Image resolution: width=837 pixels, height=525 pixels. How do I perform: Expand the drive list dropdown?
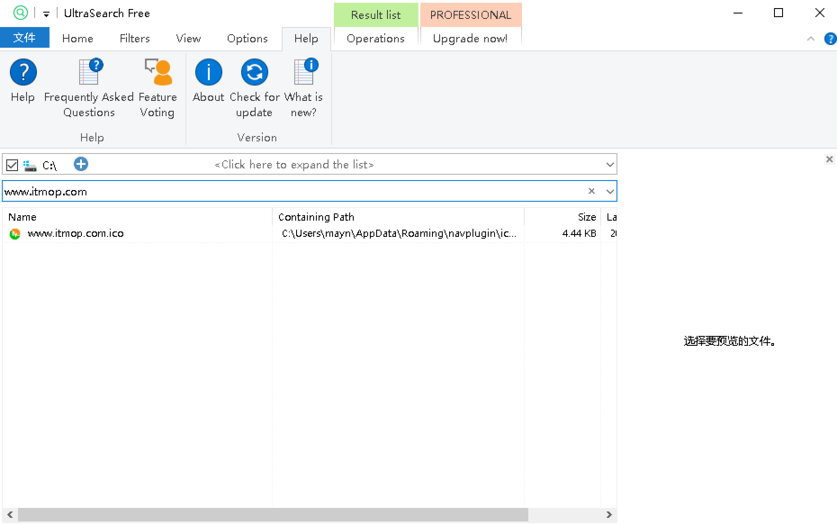(x=609, y=165)
